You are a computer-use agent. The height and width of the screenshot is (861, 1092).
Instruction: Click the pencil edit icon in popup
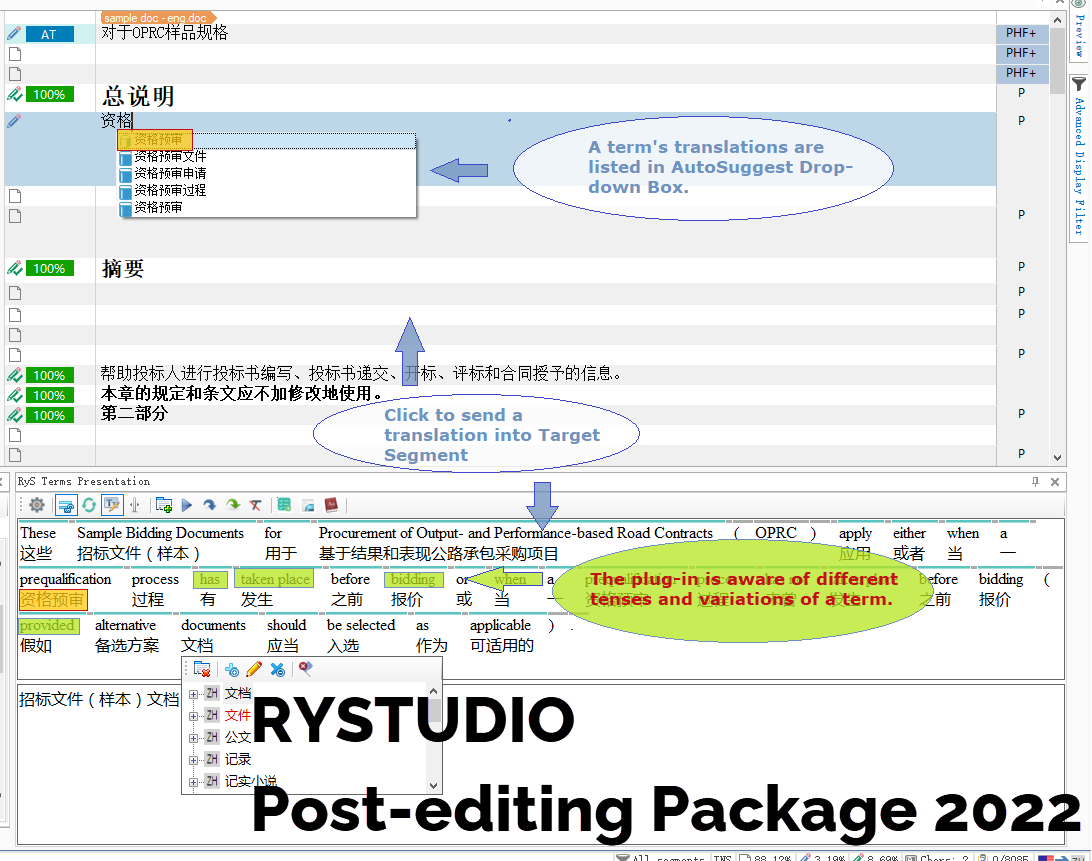pyautogui.click(x=254, y=669)
